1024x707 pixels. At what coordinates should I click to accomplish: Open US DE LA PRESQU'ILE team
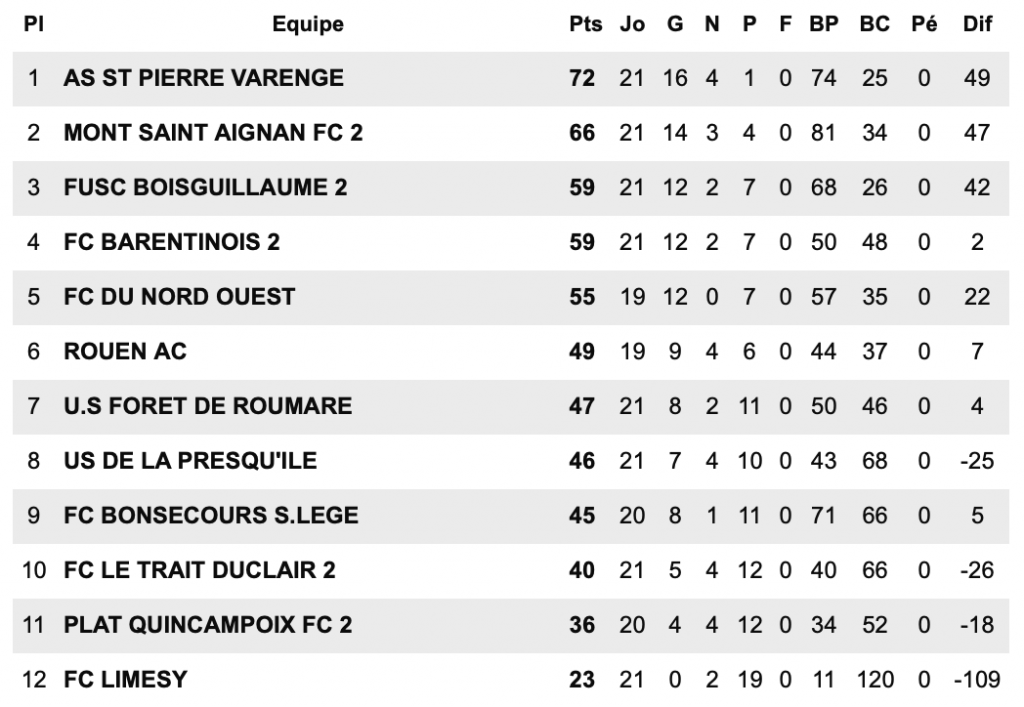(190, 461)
